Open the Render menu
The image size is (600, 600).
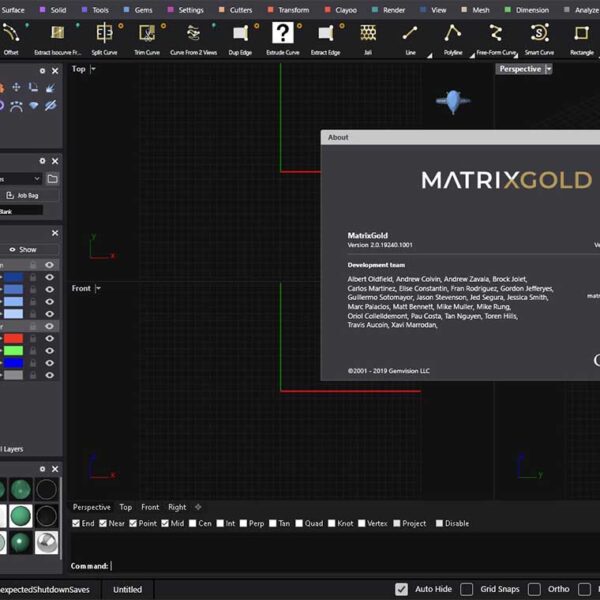(x=388, y=10)
